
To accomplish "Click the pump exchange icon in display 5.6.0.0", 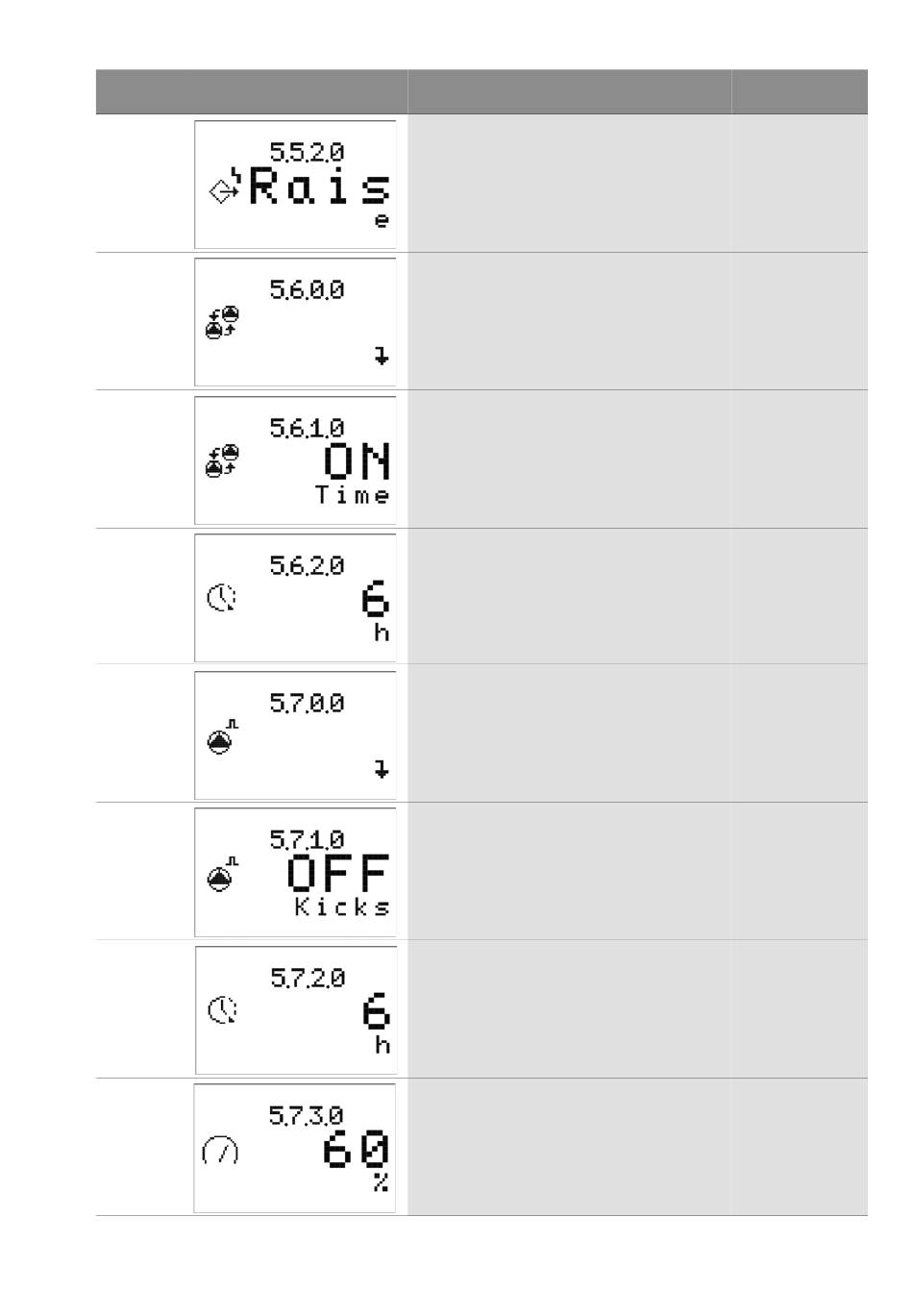I will coord(223,322).
